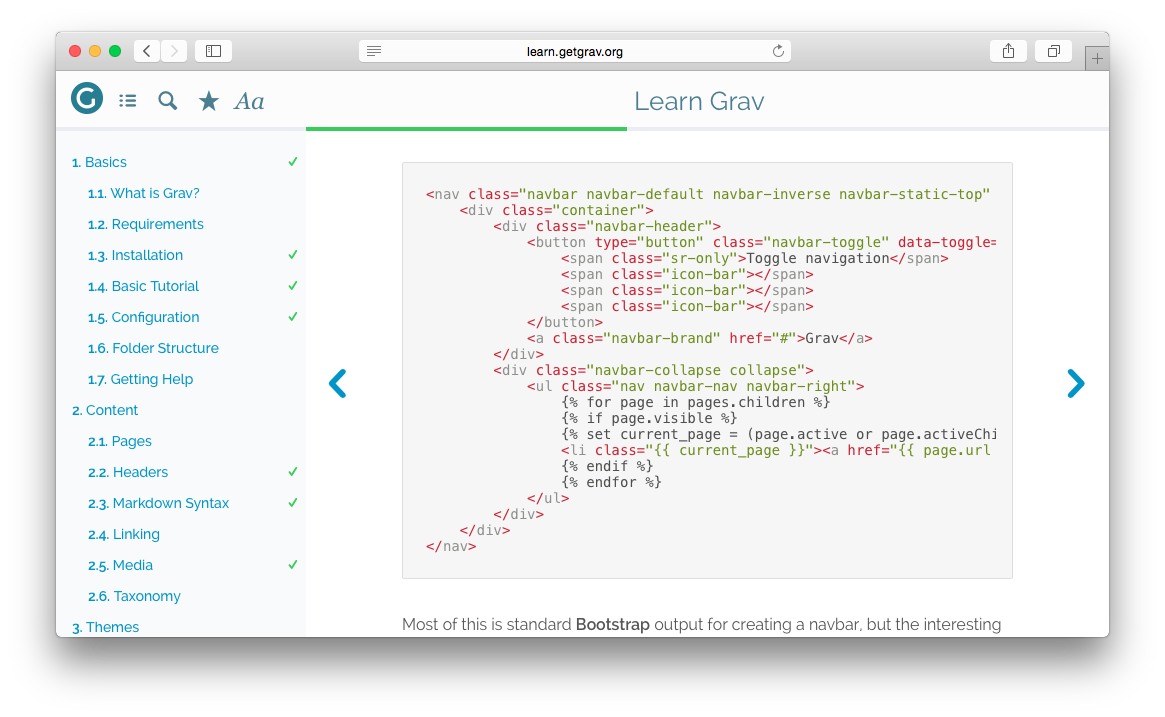The image size is (1165, 717).
Task: Open font settings Aa icon
Action: tap(249, 101)
